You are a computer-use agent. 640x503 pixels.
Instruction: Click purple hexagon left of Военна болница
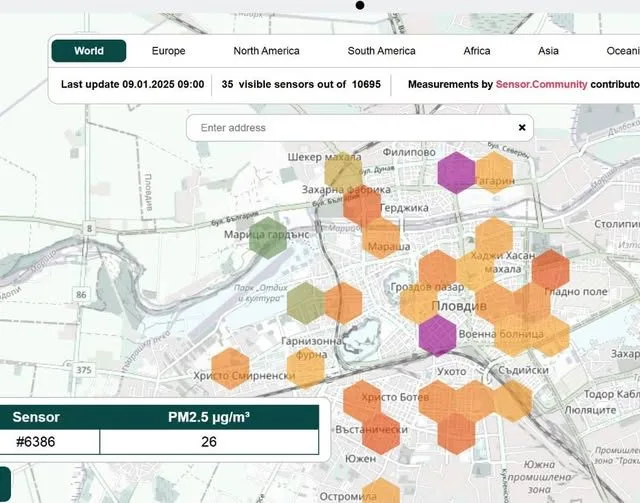(x=437, y=334)
